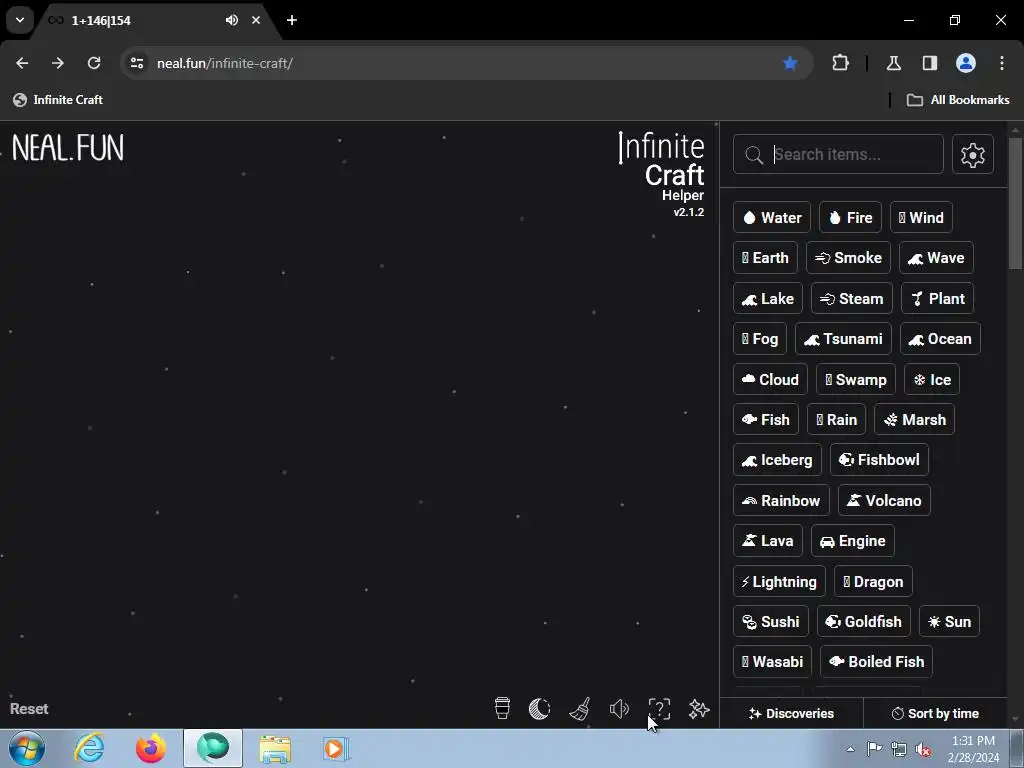Open the Chrome profile avatar
The height and width of the screenshot is (768, 1024).
[x=966, y=63]
